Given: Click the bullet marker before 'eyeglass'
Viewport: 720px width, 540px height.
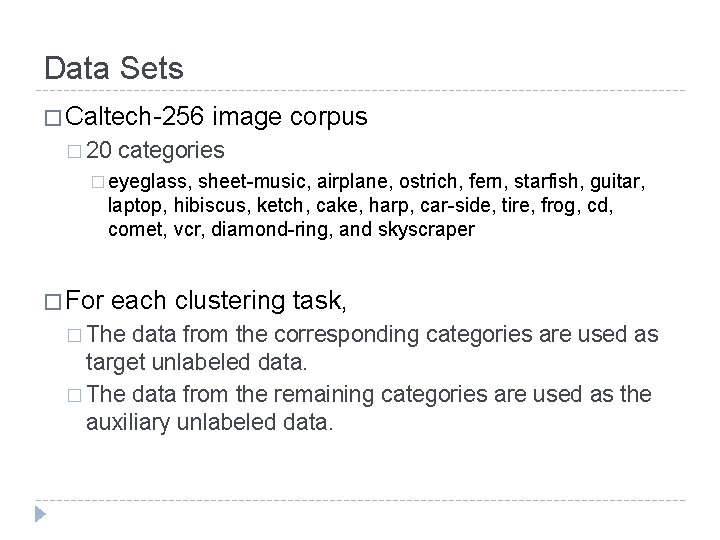Looking at the screenshot, I should pyautogui.click(x=96, y=183).
